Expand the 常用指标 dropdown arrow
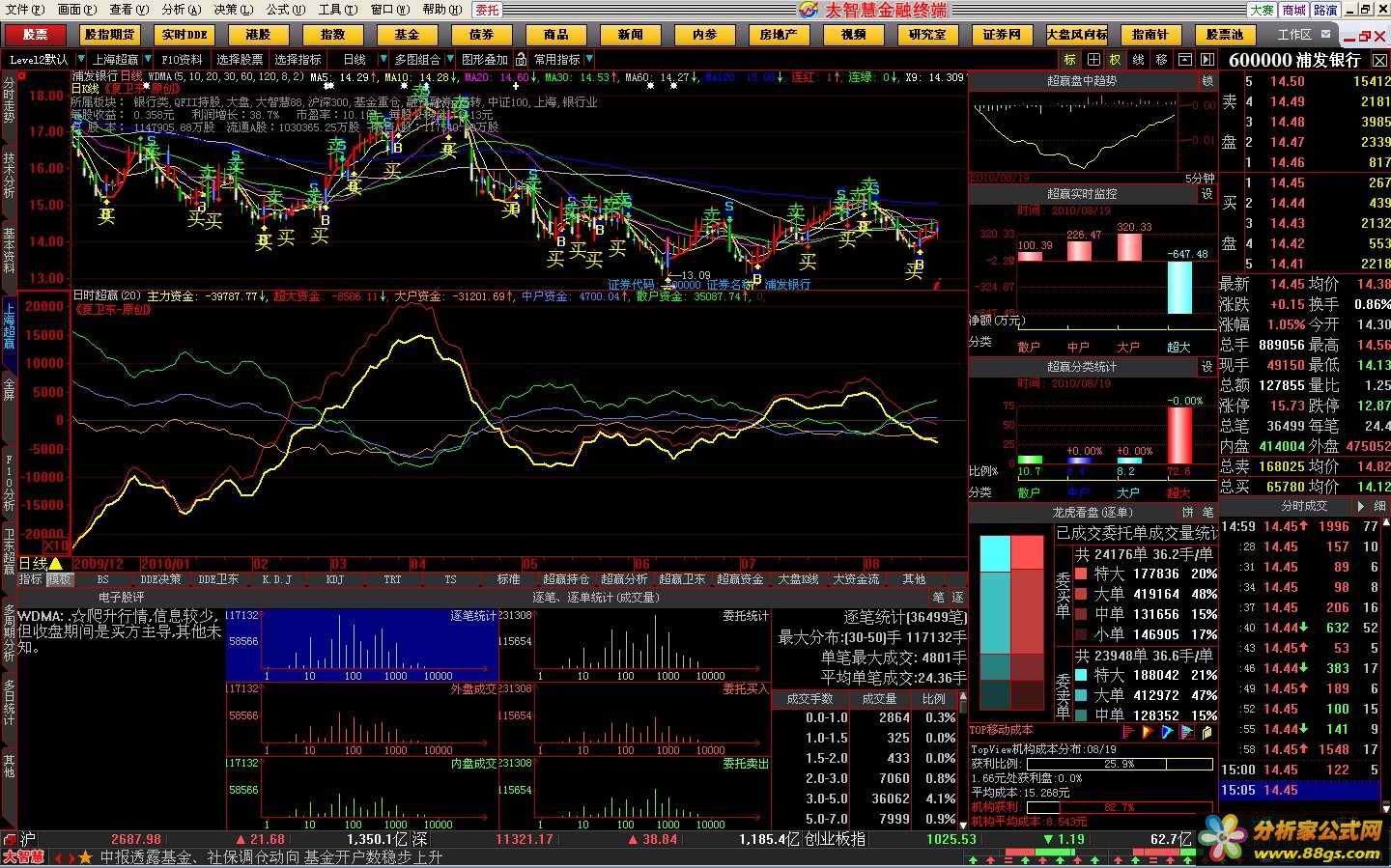 pyautogui.click(x=589, y=60)
